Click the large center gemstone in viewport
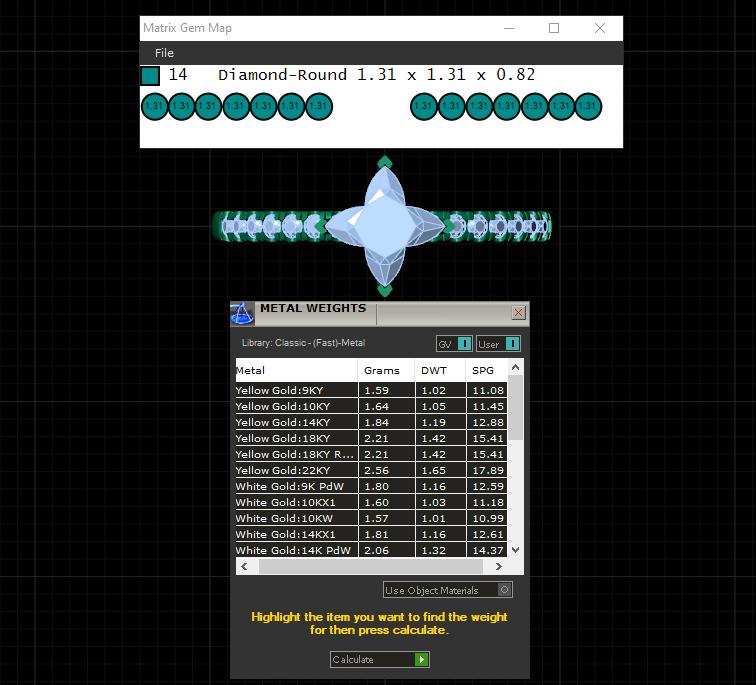This screenshot has height=685, width=756. (x=384, y=226)
